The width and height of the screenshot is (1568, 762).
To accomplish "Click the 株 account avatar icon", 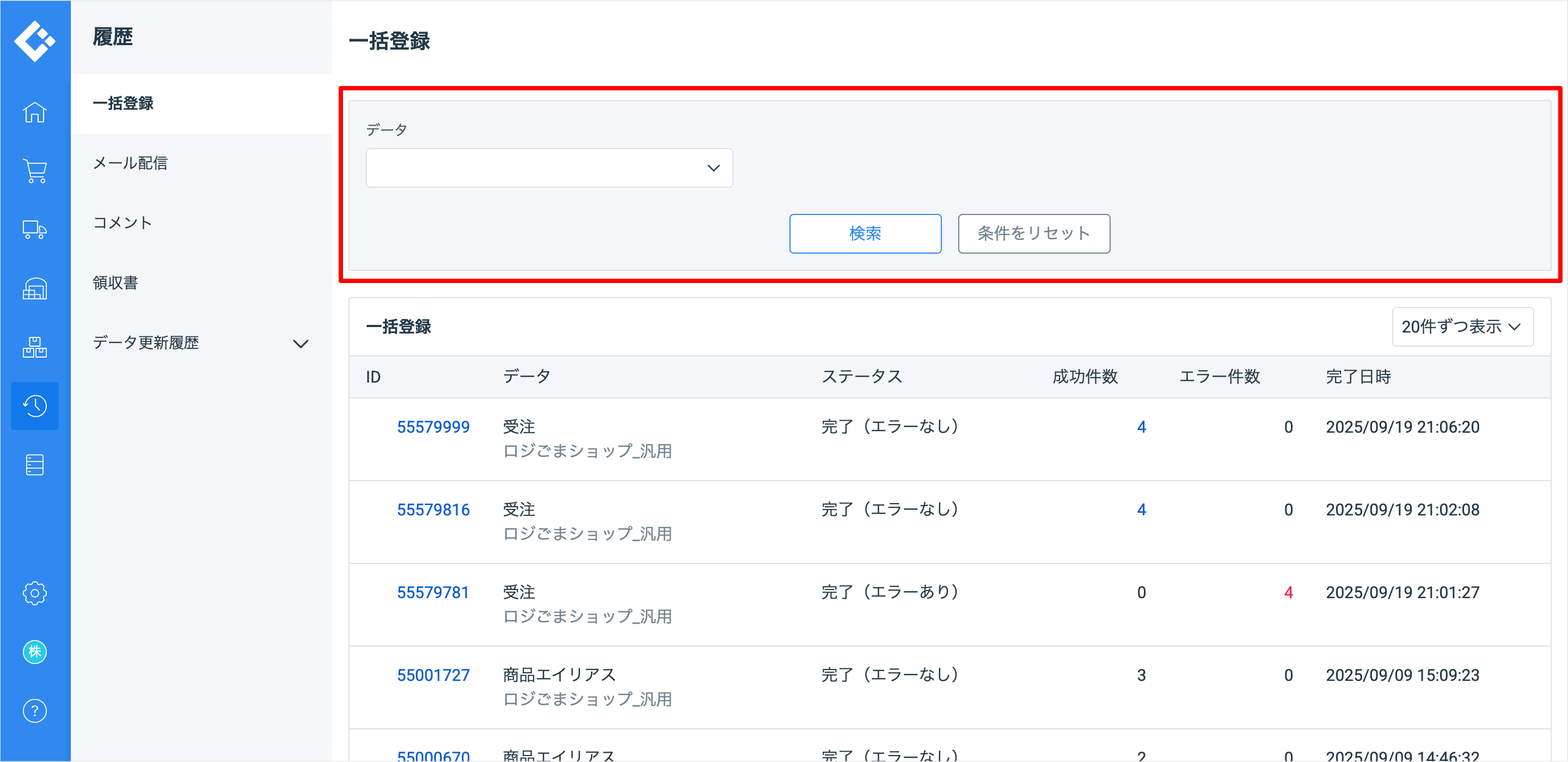I will pos(35,652).
